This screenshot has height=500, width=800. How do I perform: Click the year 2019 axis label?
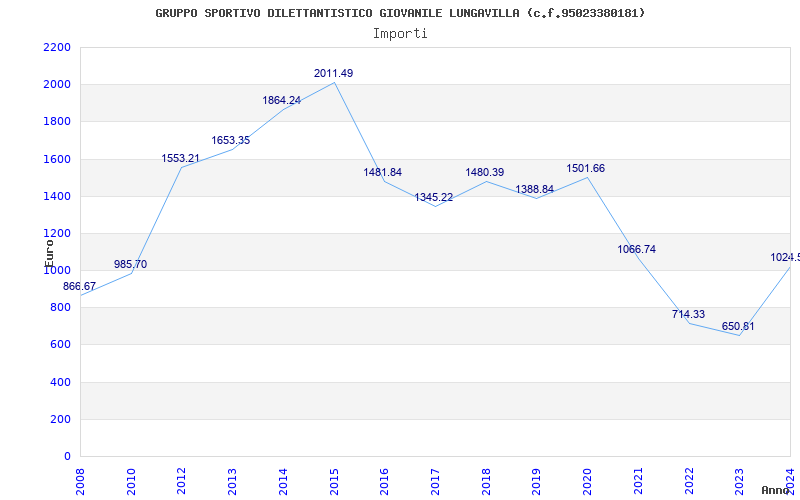537,481
